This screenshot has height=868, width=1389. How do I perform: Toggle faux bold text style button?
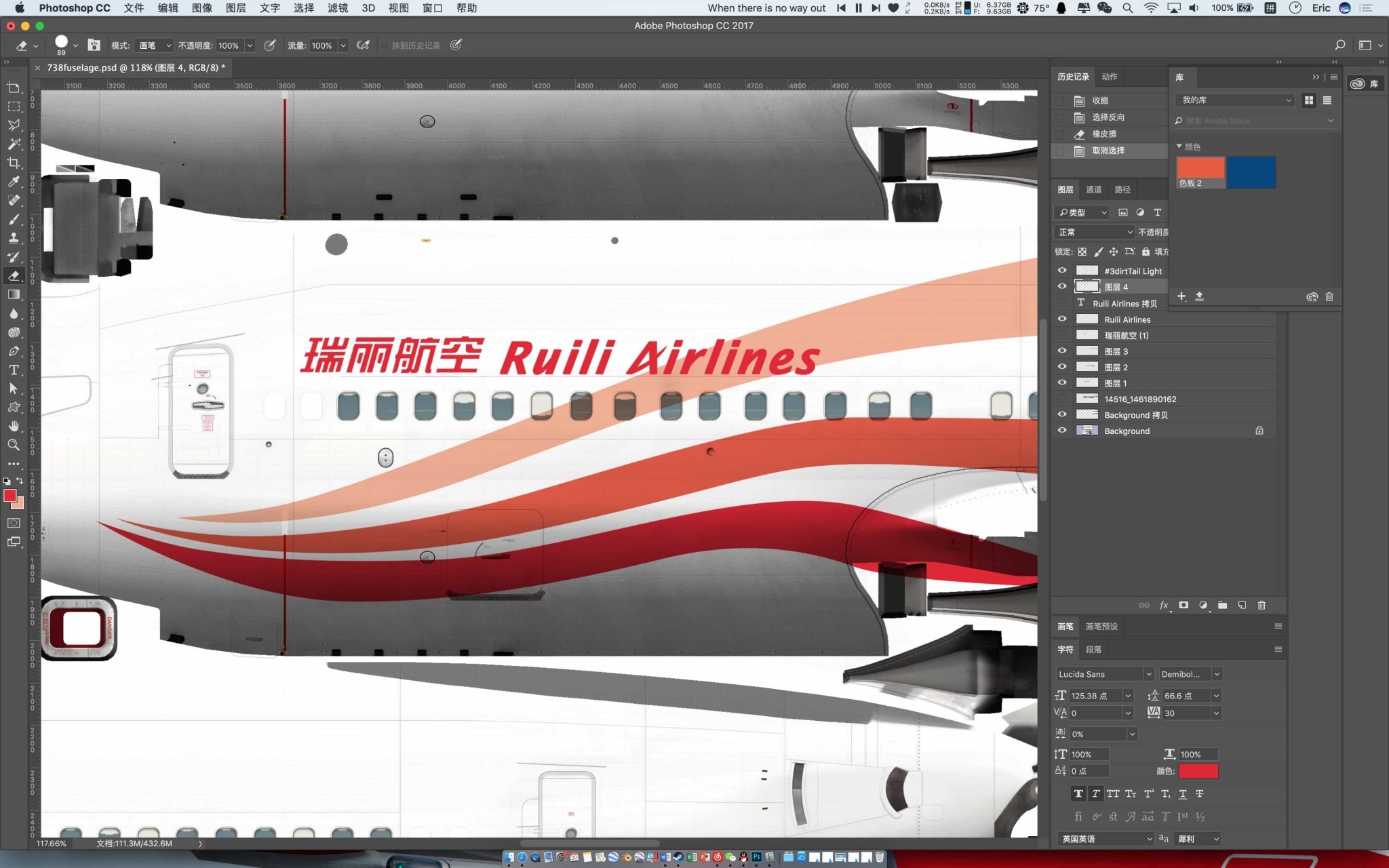click(x=1078, y=793)
